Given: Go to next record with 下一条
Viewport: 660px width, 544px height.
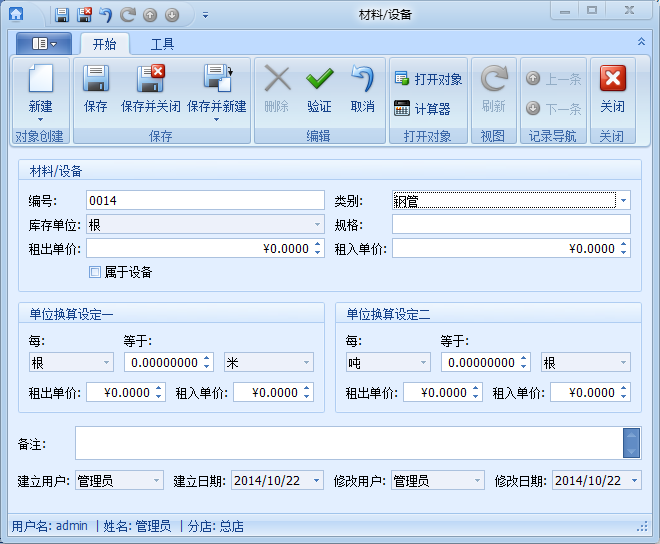Looking at the screenshot, I should [554, 109].
